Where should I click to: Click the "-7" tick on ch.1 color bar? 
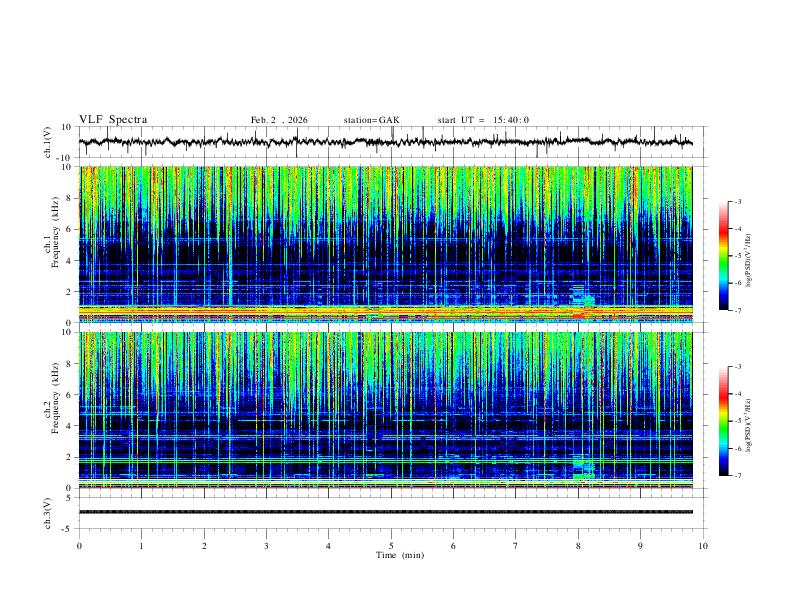pyautogui.click(x=737, y=310)
